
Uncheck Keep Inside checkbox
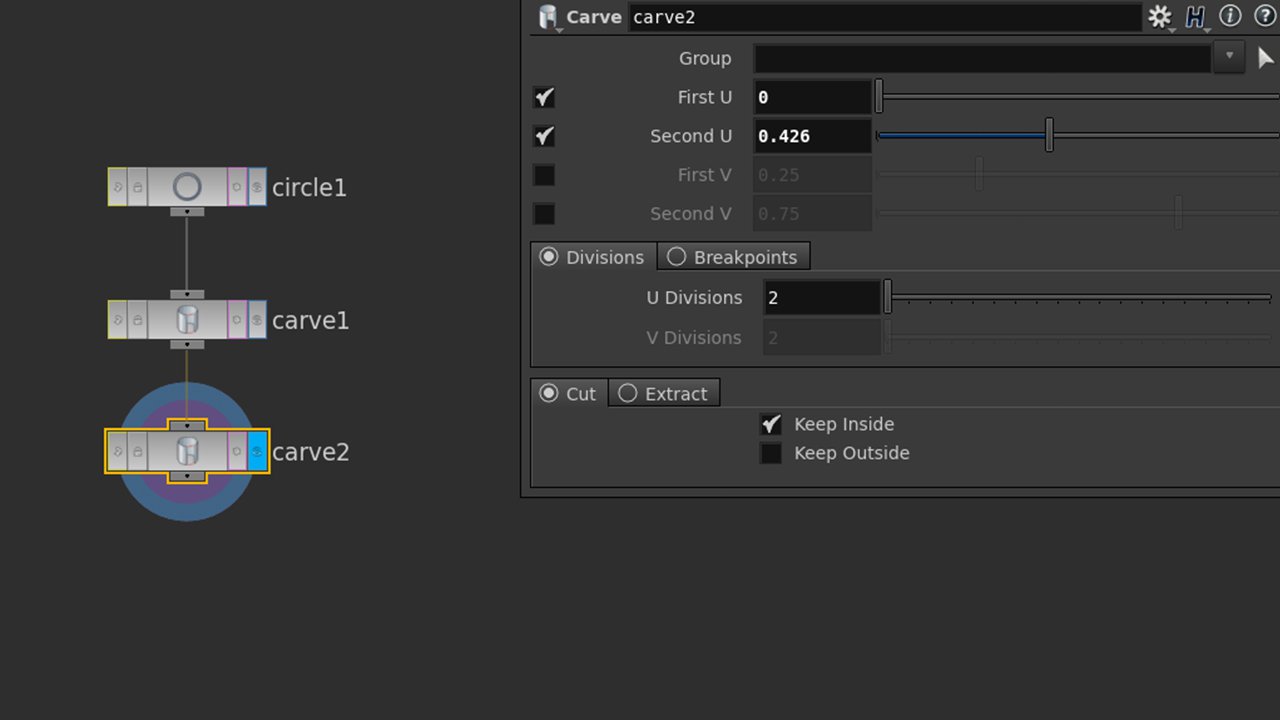click(770, 425)
